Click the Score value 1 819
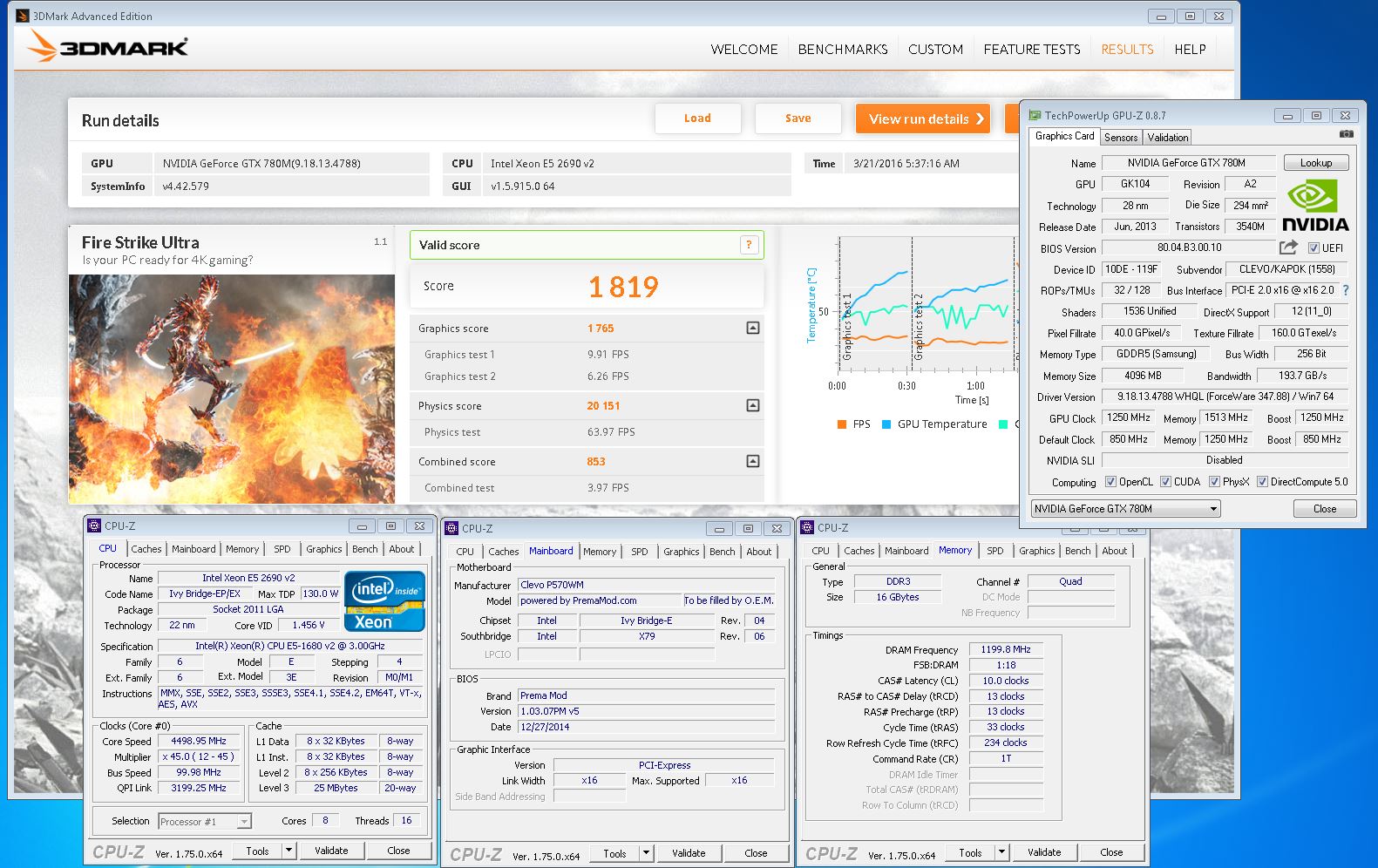 point(623,287)
